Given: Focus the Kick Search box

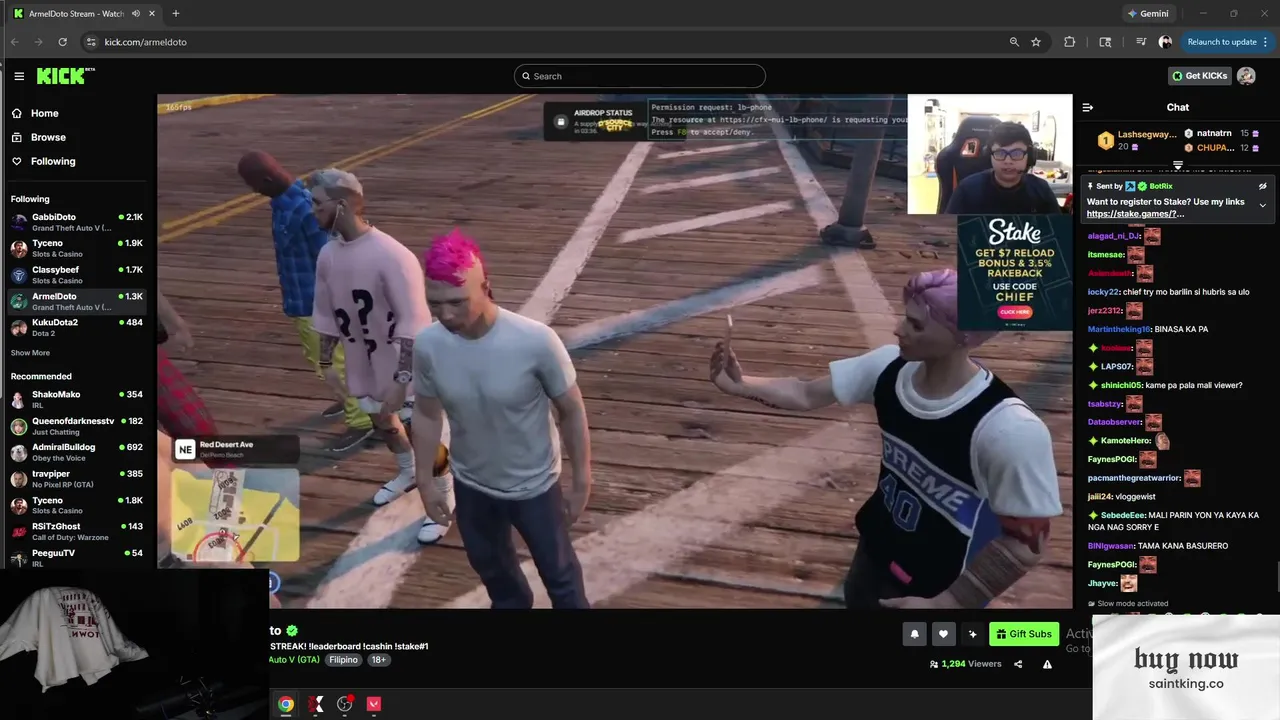Looking at the screenshot, I should 640,76.
